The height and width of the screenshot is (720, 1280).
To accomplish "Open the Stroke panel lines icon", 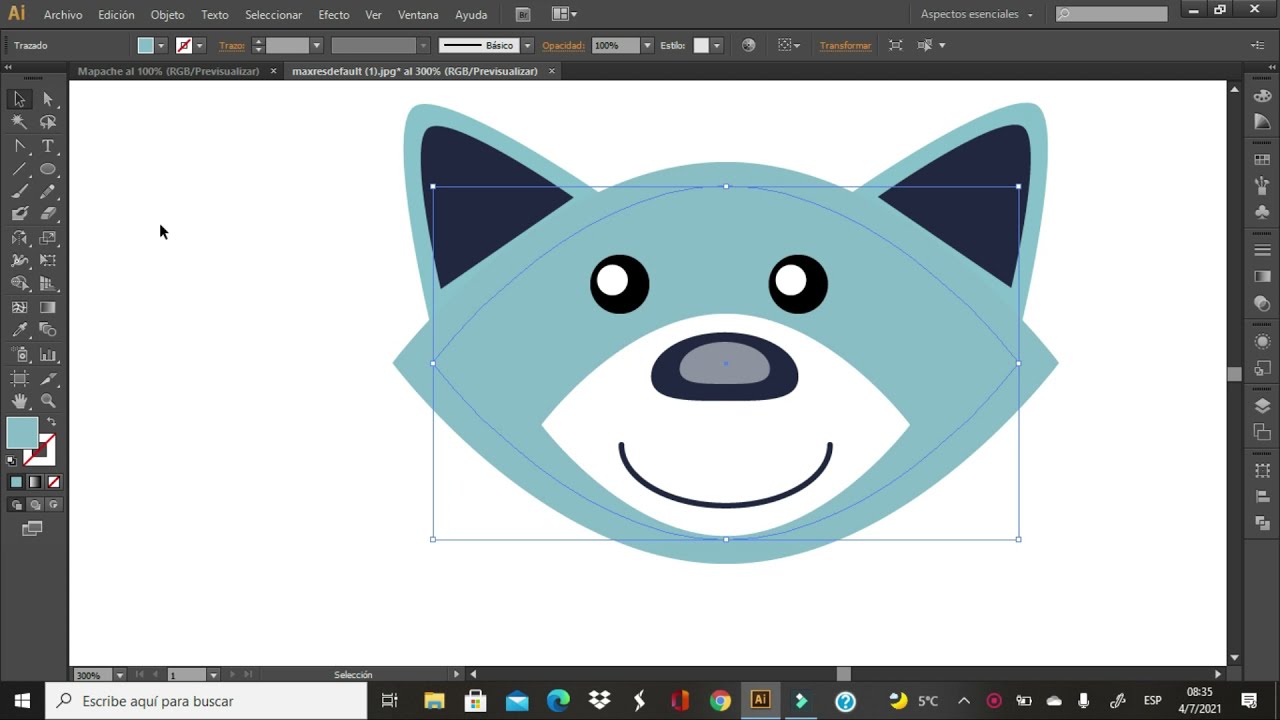I will pos(1262,250).
